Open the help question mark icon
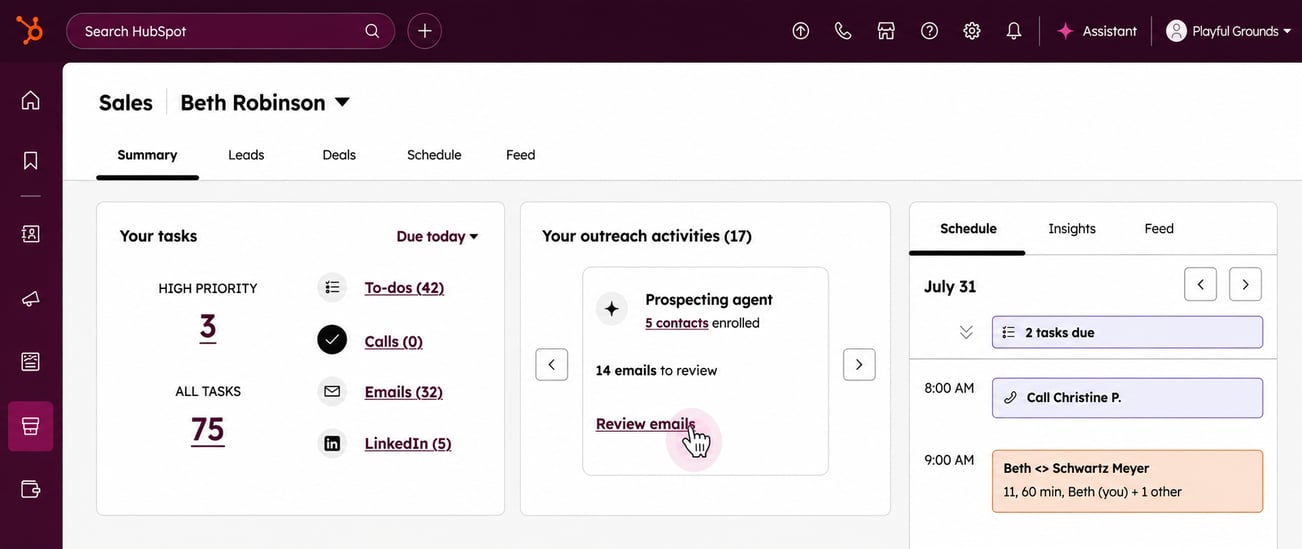This screenshot has height=549, width=1302. [929, 31]
